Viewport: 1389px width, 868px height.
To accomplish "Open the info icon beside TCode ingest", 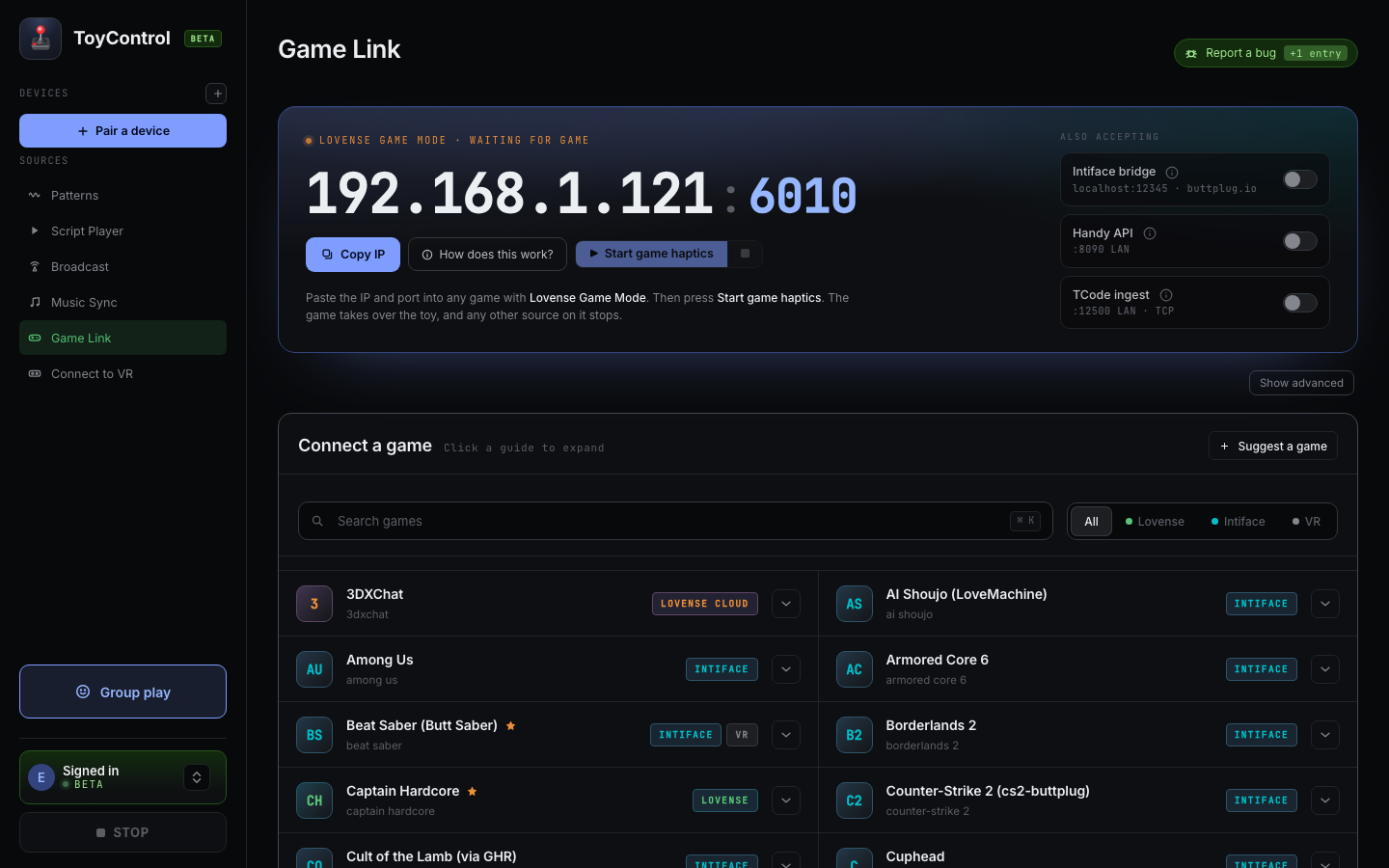I will point(1166,295).
